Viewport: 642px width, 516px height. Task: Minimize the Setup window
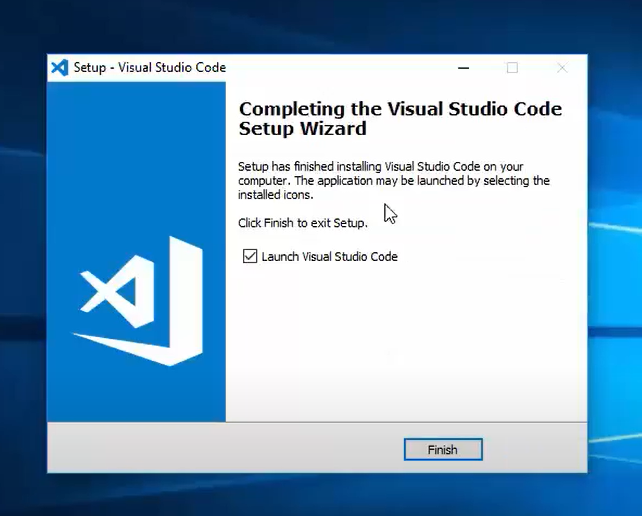(x=463, y=68)
